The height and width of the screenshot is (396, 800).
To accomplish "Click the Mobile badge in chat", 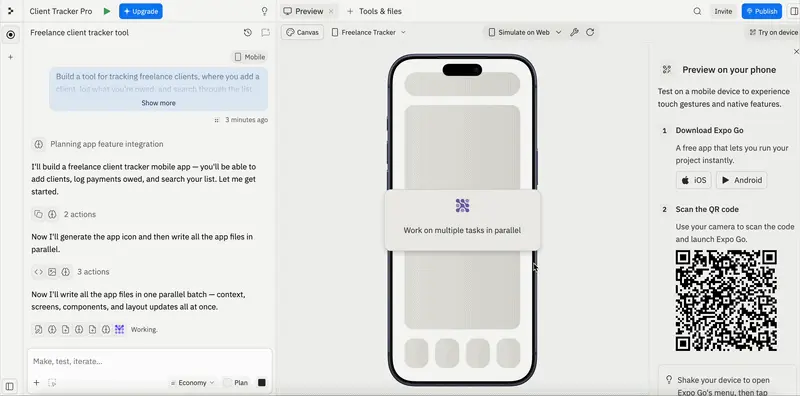I will [249, 57].
